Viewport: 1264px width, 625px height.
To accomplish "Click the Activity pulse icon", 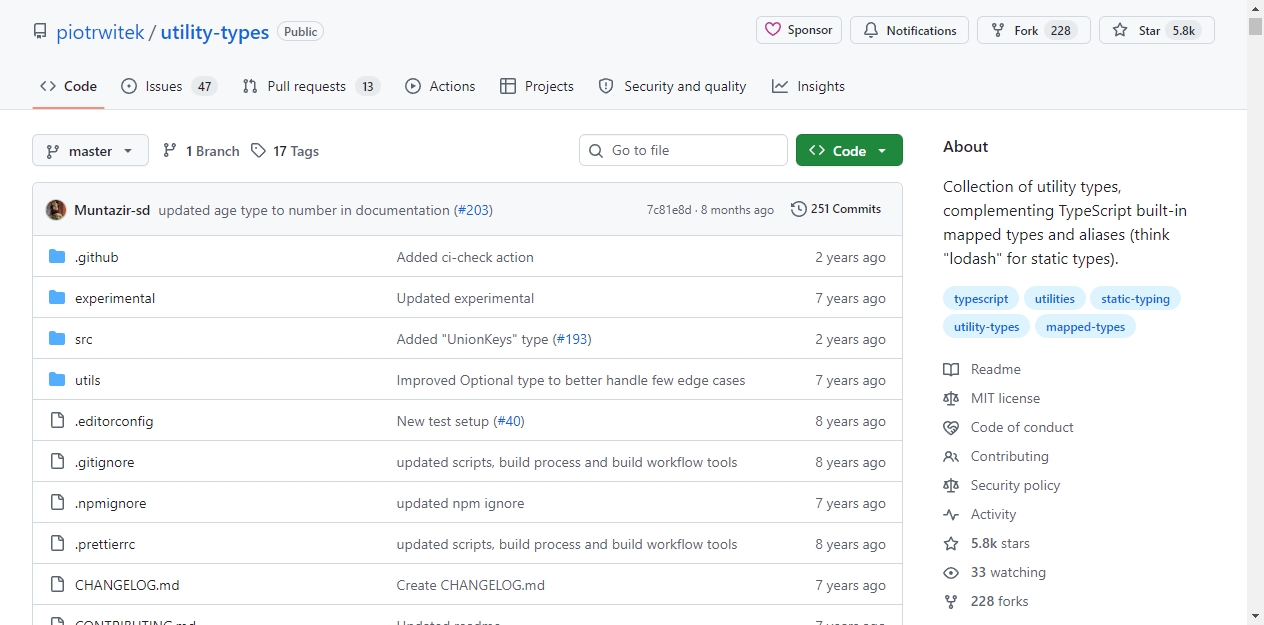I will pyautogui.click(x=951, y=514).
